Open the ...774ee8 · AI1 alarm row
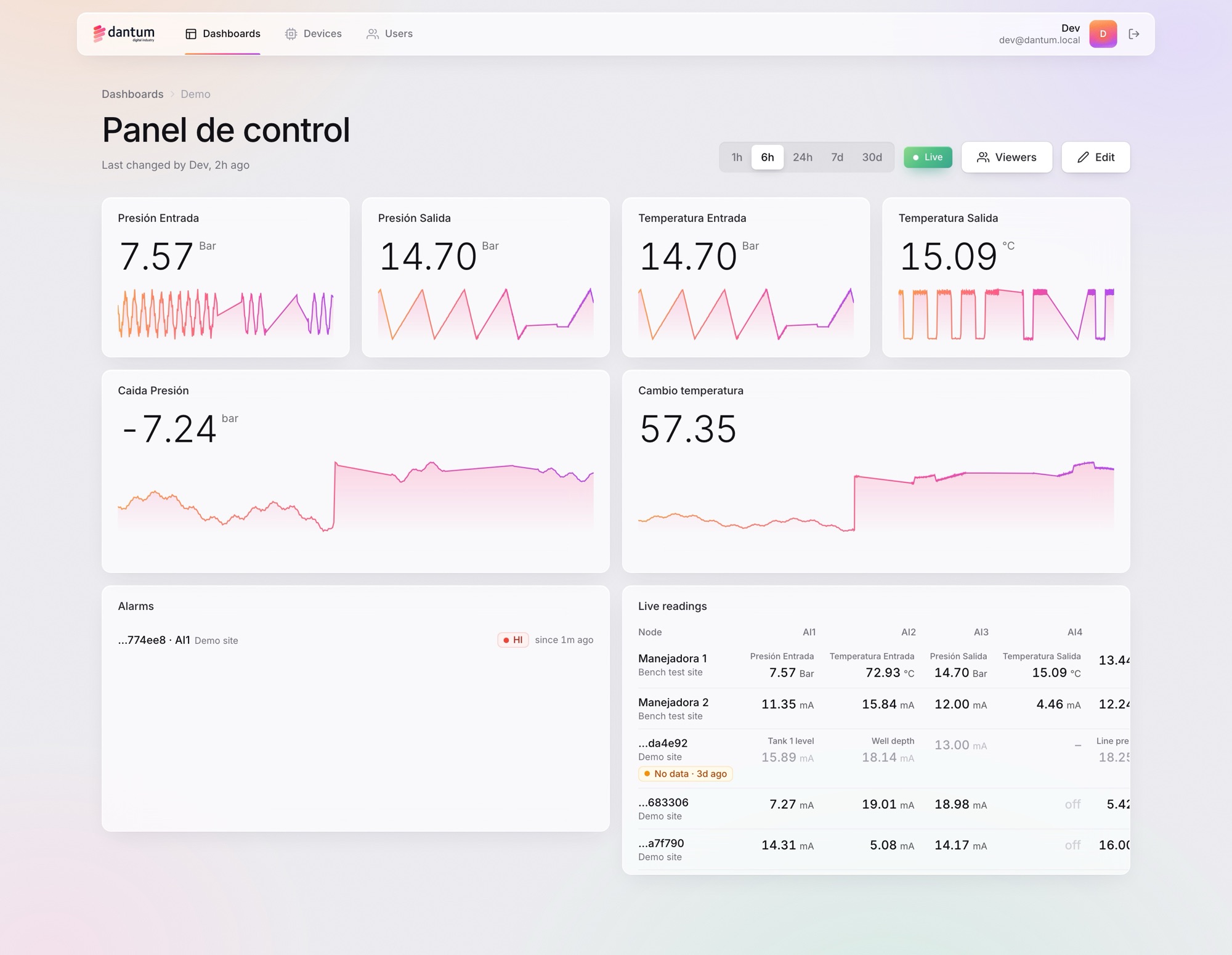This screenshot has height=955, width=1232. (x=355, y=640)
